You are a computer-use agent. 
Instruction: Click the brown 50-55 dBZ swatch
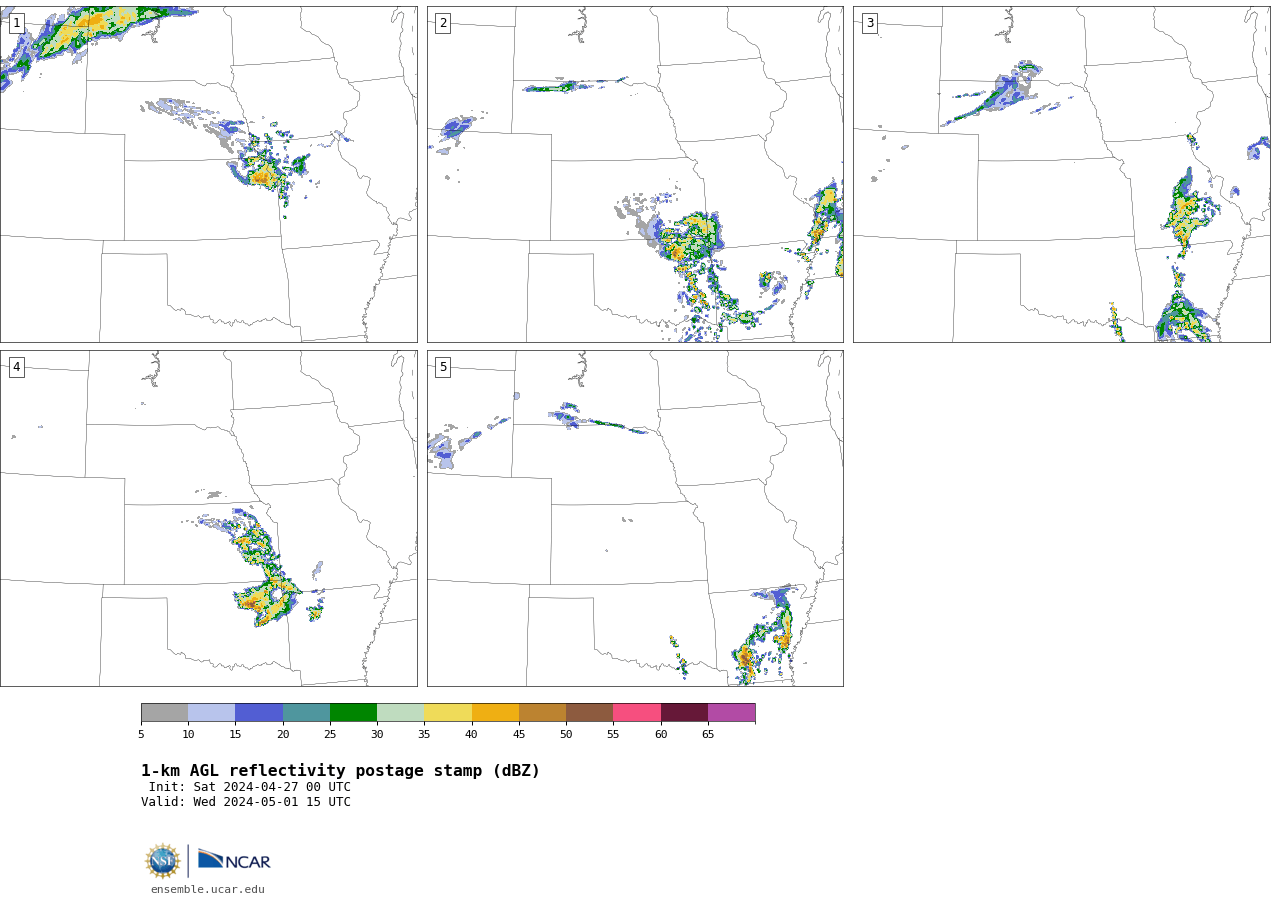click(x=589, y=713)
